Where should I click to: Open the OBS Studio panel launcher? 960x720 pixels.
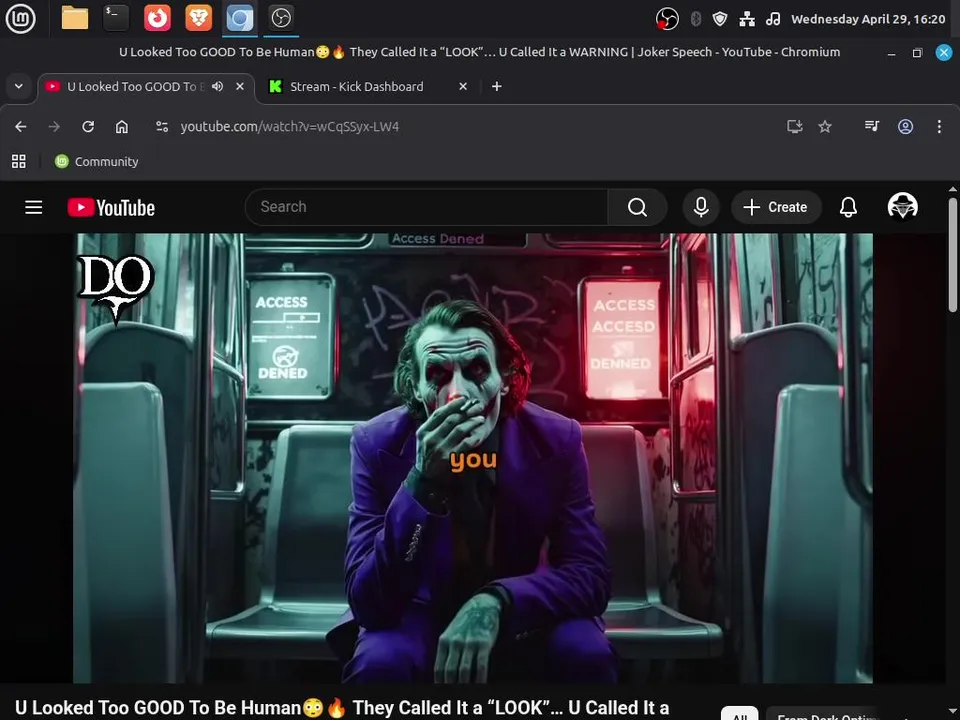(281, 18)
